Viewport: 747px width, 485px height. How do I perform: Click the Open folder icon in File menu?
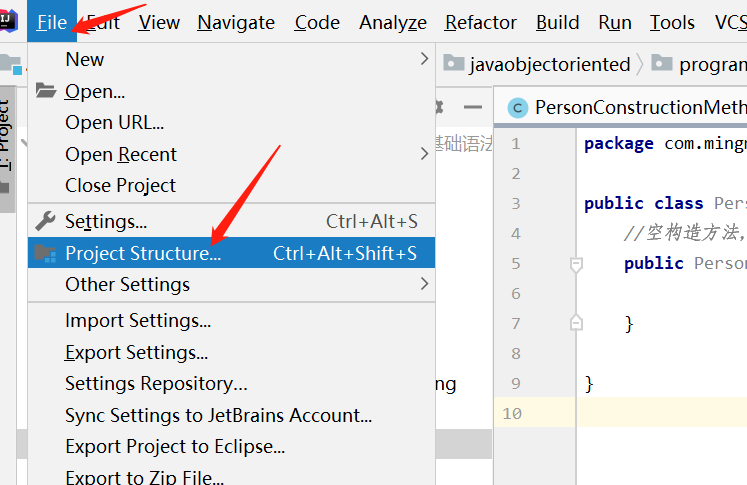click(x=46, y=91)
